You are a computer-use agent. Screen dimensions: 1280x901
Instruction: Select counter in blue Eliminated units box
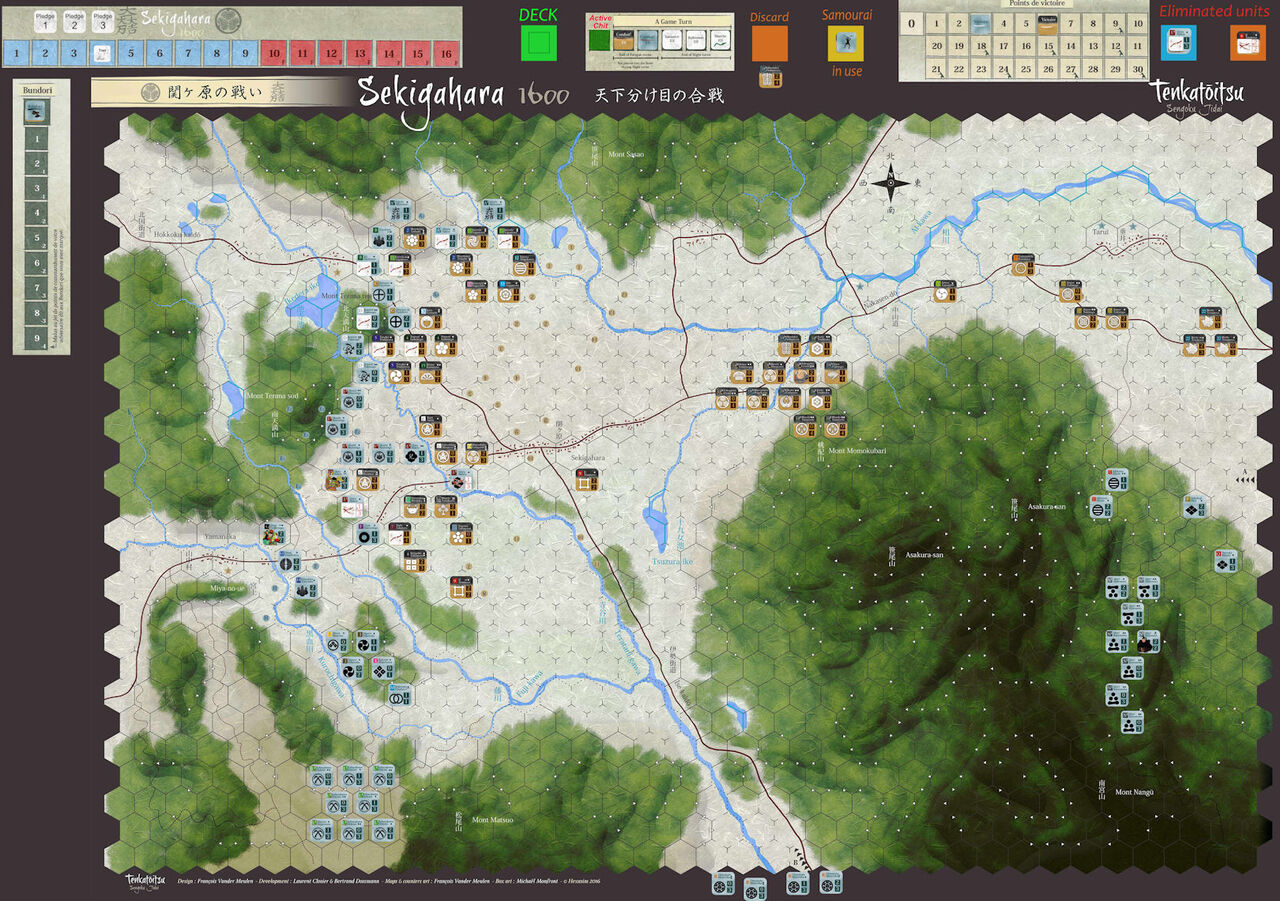coord(1179,42)
